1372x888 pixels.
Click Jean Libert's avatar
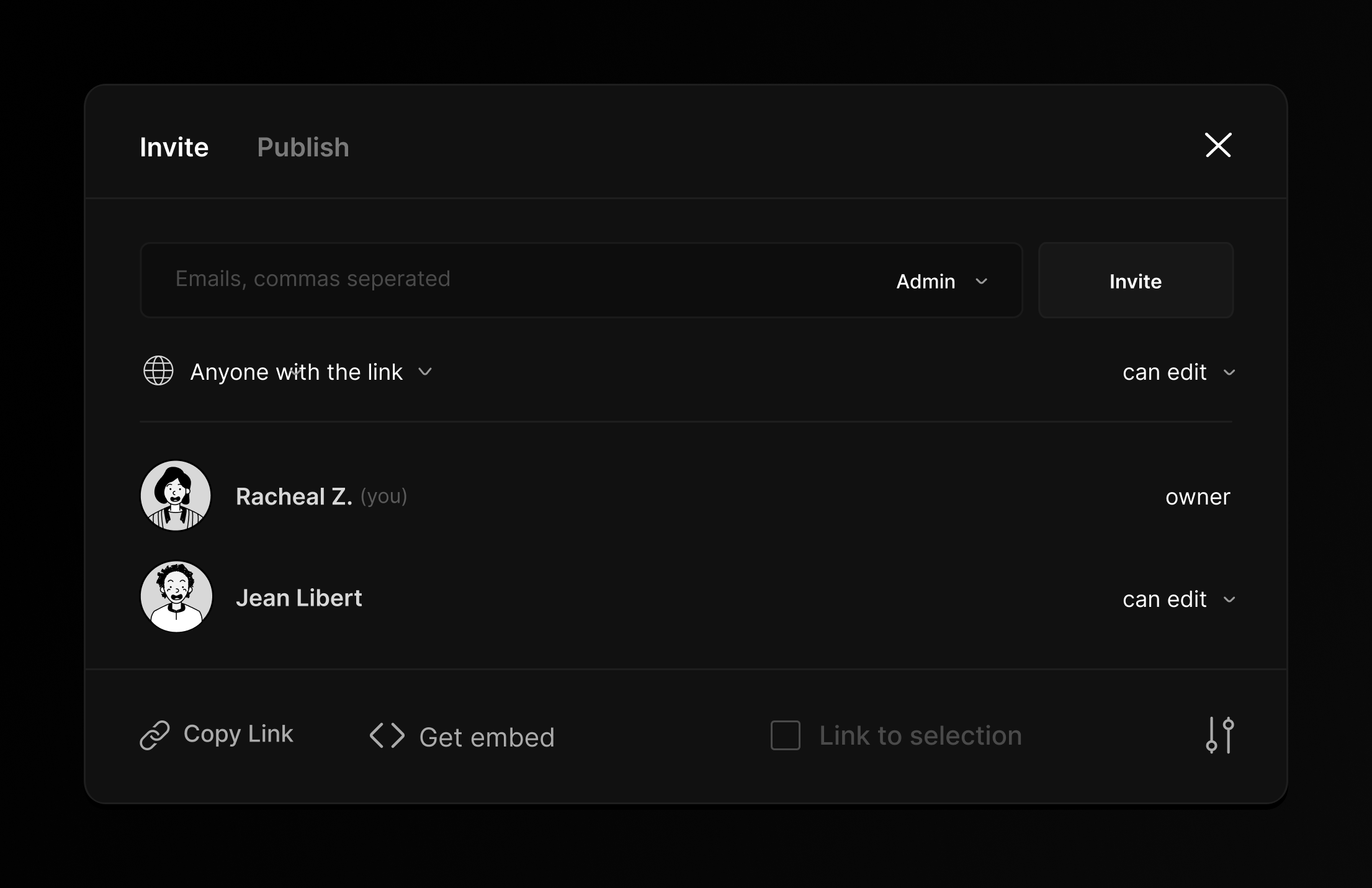pos(176,597)
